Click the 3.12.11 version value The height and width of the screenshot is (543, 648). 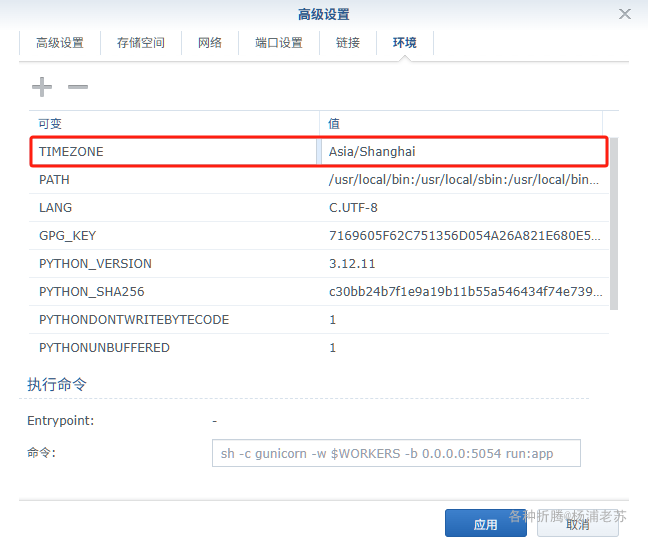coord(352,264)
